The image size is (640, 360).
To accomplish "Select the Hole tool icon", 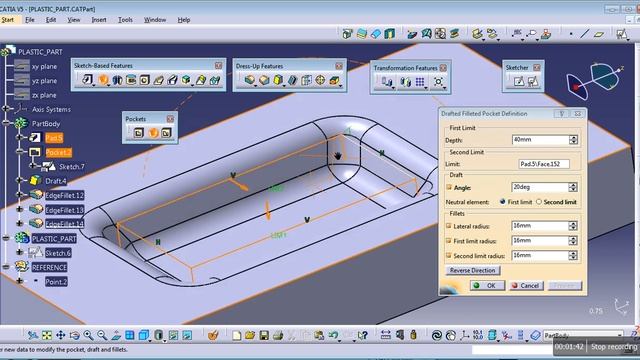I will (144, 80).
